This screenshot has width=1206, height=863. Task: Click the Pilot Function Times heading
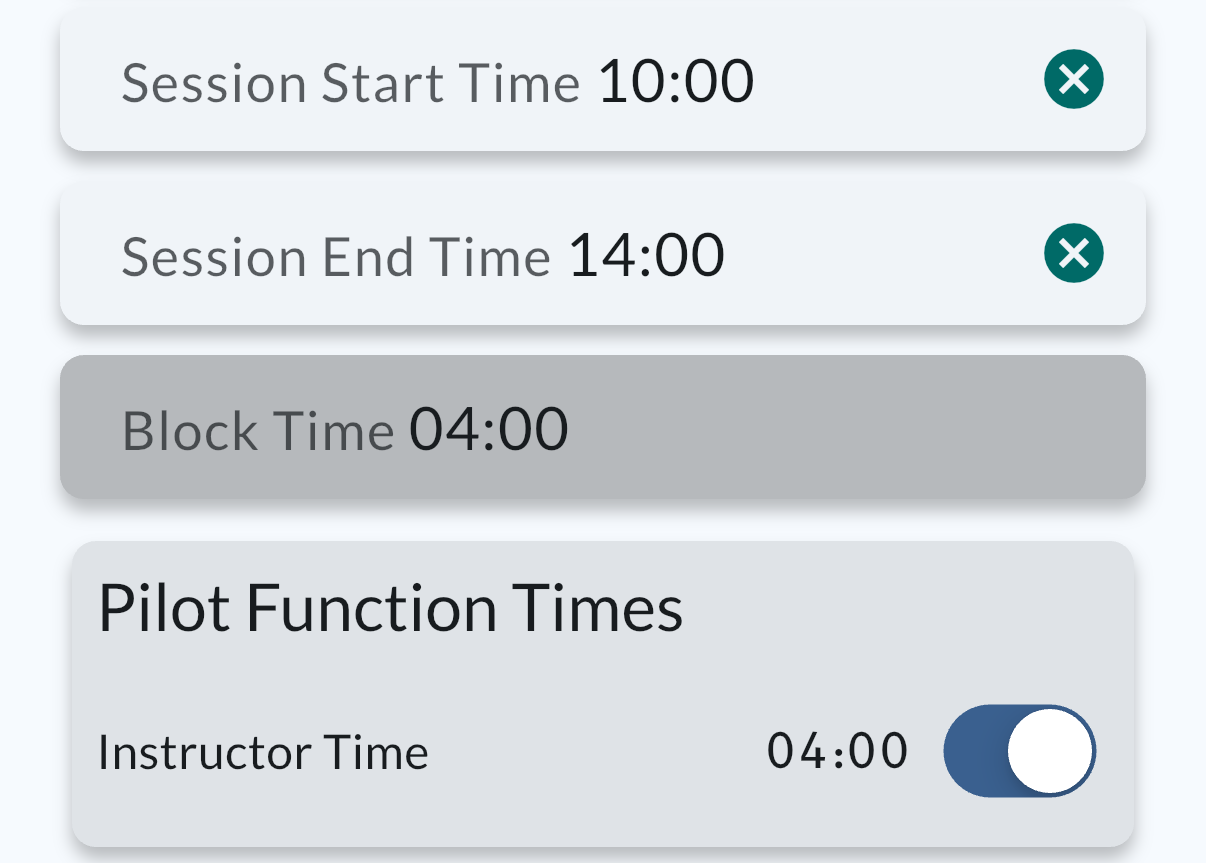click(x=390, y=608)
